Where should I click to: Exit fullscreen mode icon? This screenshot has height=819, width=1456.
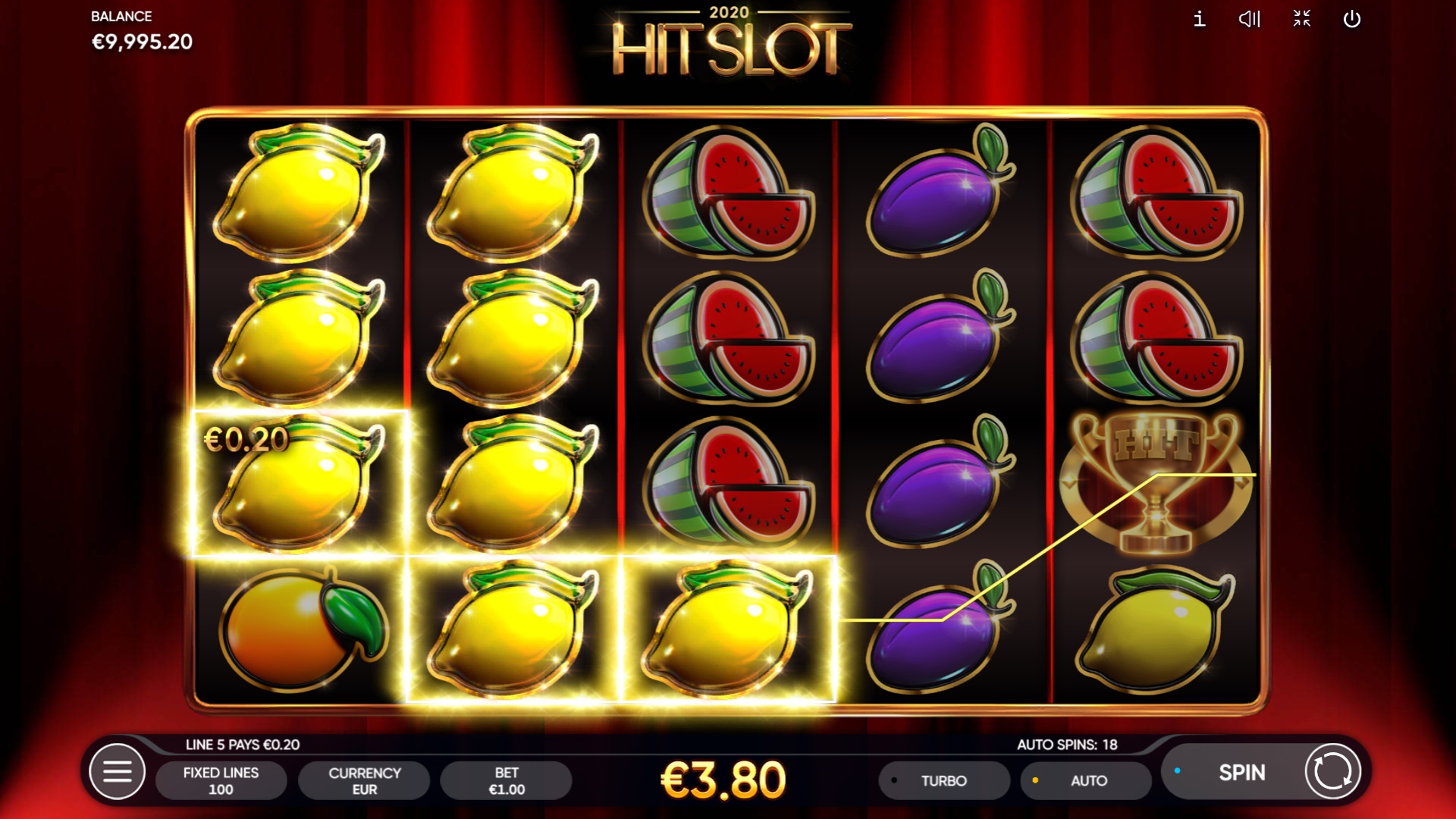pos(1301,19)
